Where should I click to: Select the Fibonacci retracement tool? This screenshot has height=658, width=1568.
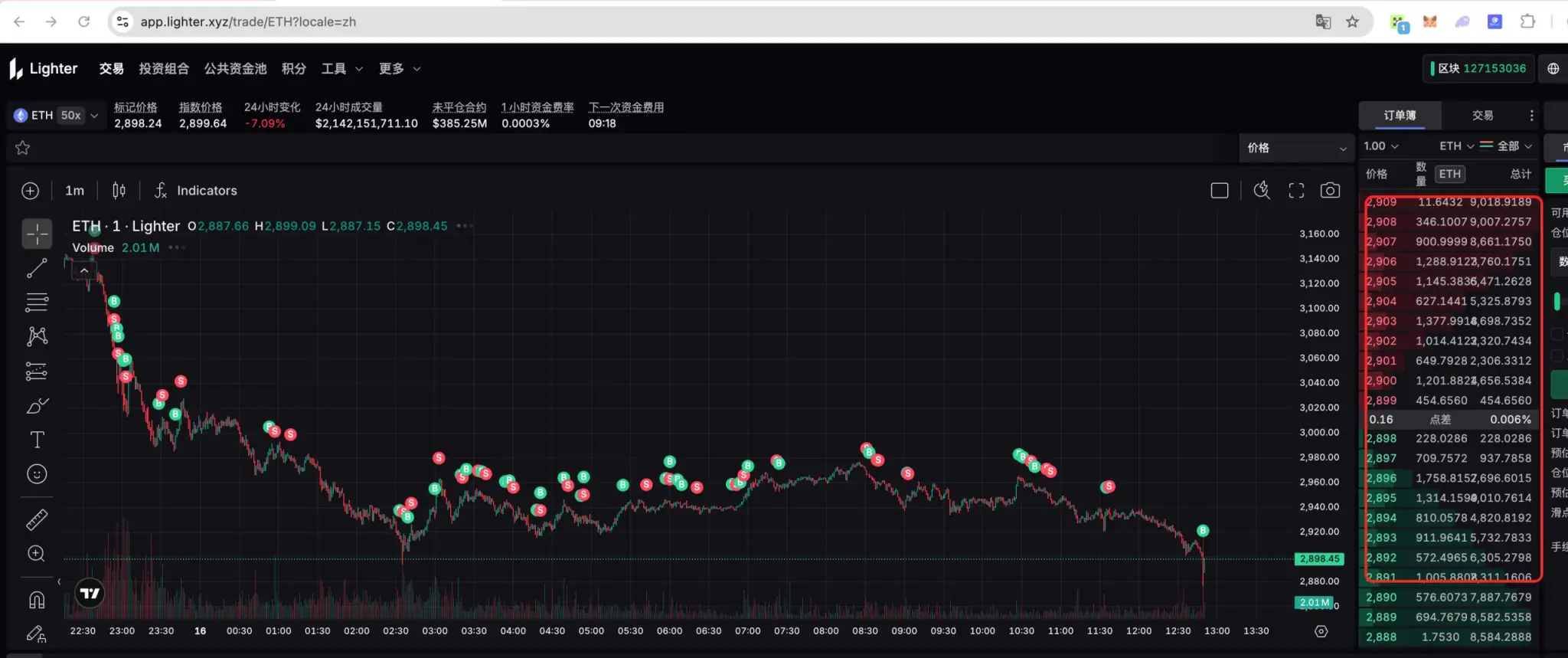(x=37, y=303)
